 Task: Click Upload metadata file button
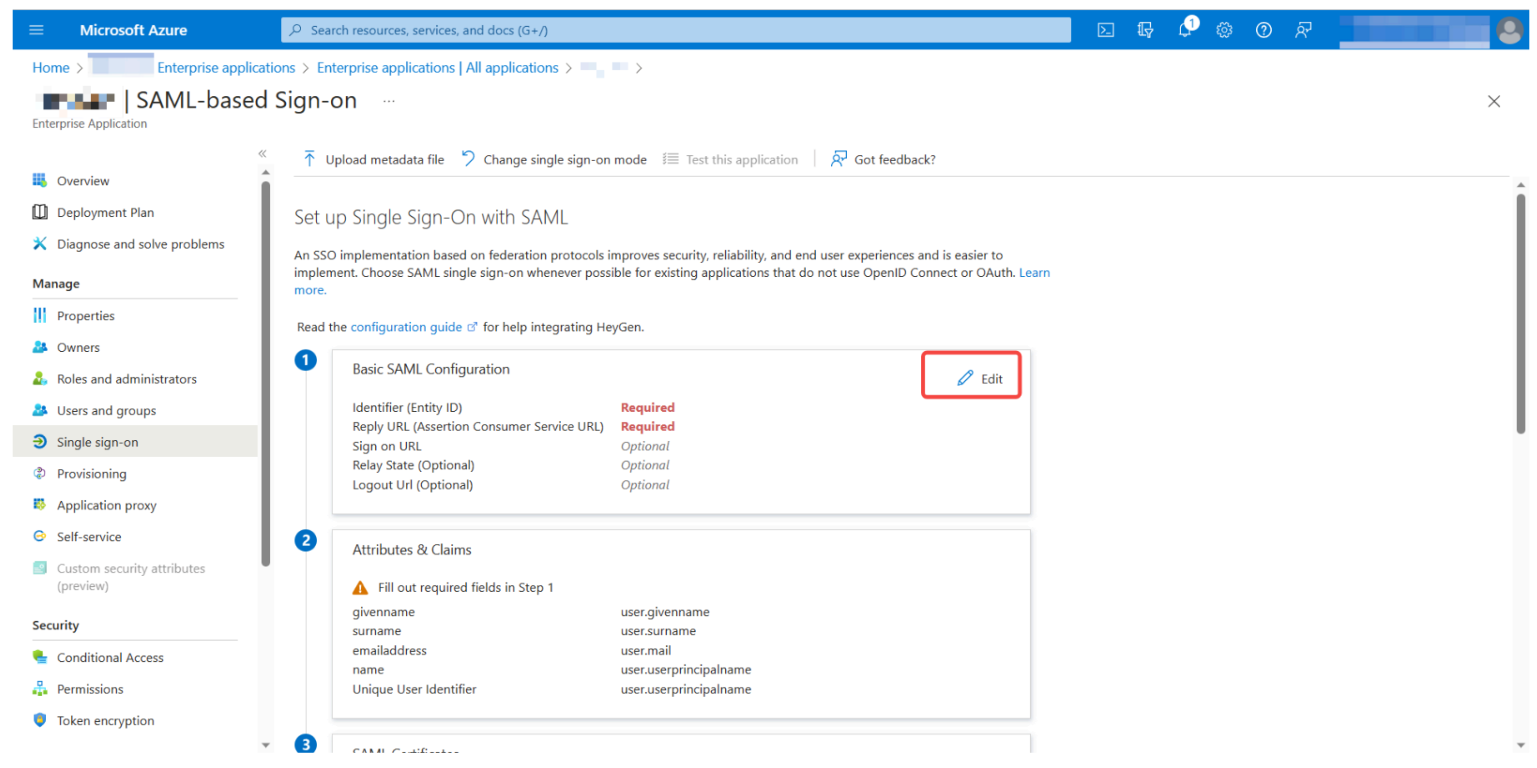coord(372,159)
